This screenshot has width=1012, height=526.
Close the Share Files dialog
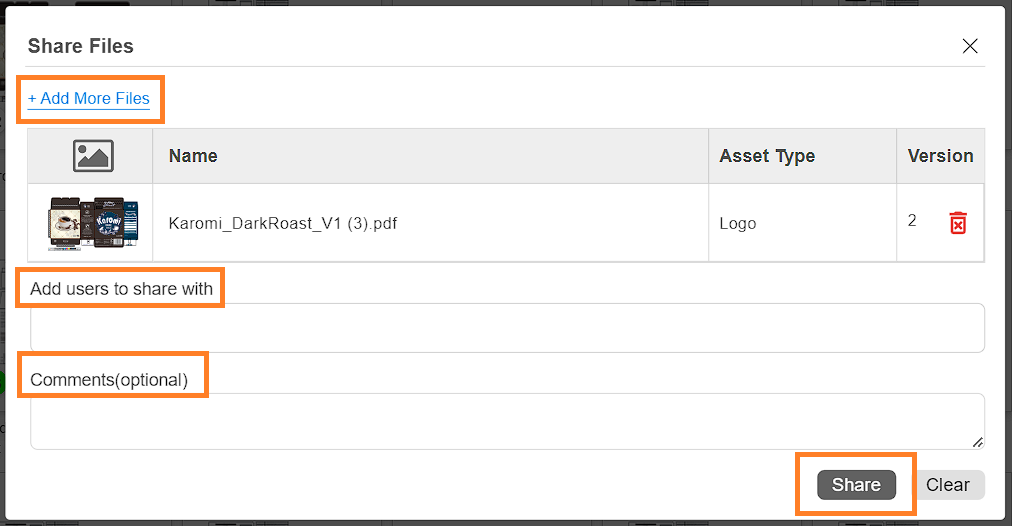coord(969,46)
